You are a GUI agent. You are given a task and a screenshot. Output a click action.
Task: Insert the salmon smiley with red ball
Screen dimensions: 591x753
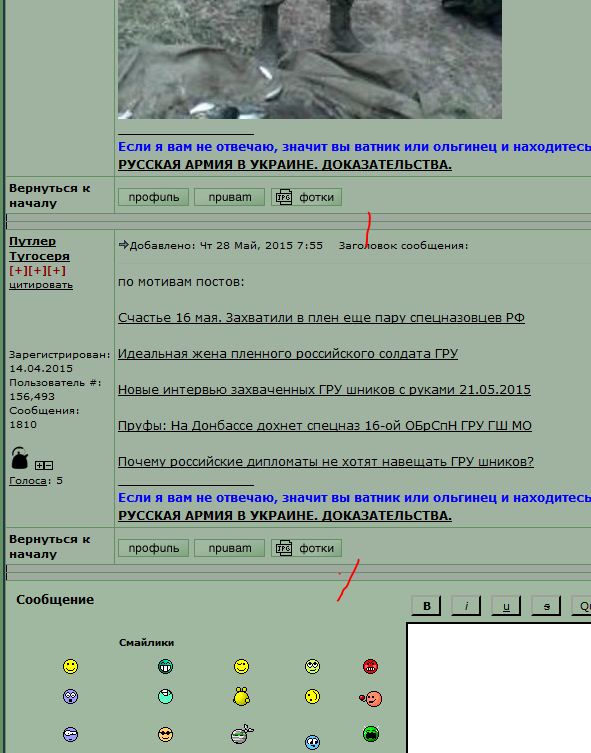tap(370, 698)
